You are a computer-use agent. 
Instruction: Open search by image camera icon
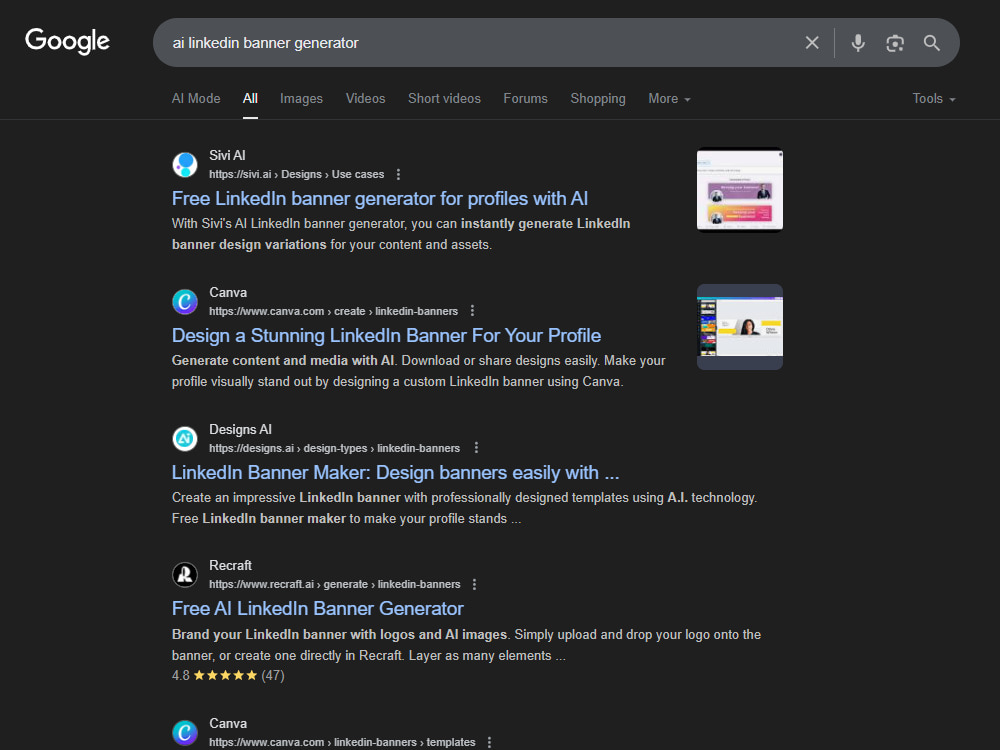point(895,43)
